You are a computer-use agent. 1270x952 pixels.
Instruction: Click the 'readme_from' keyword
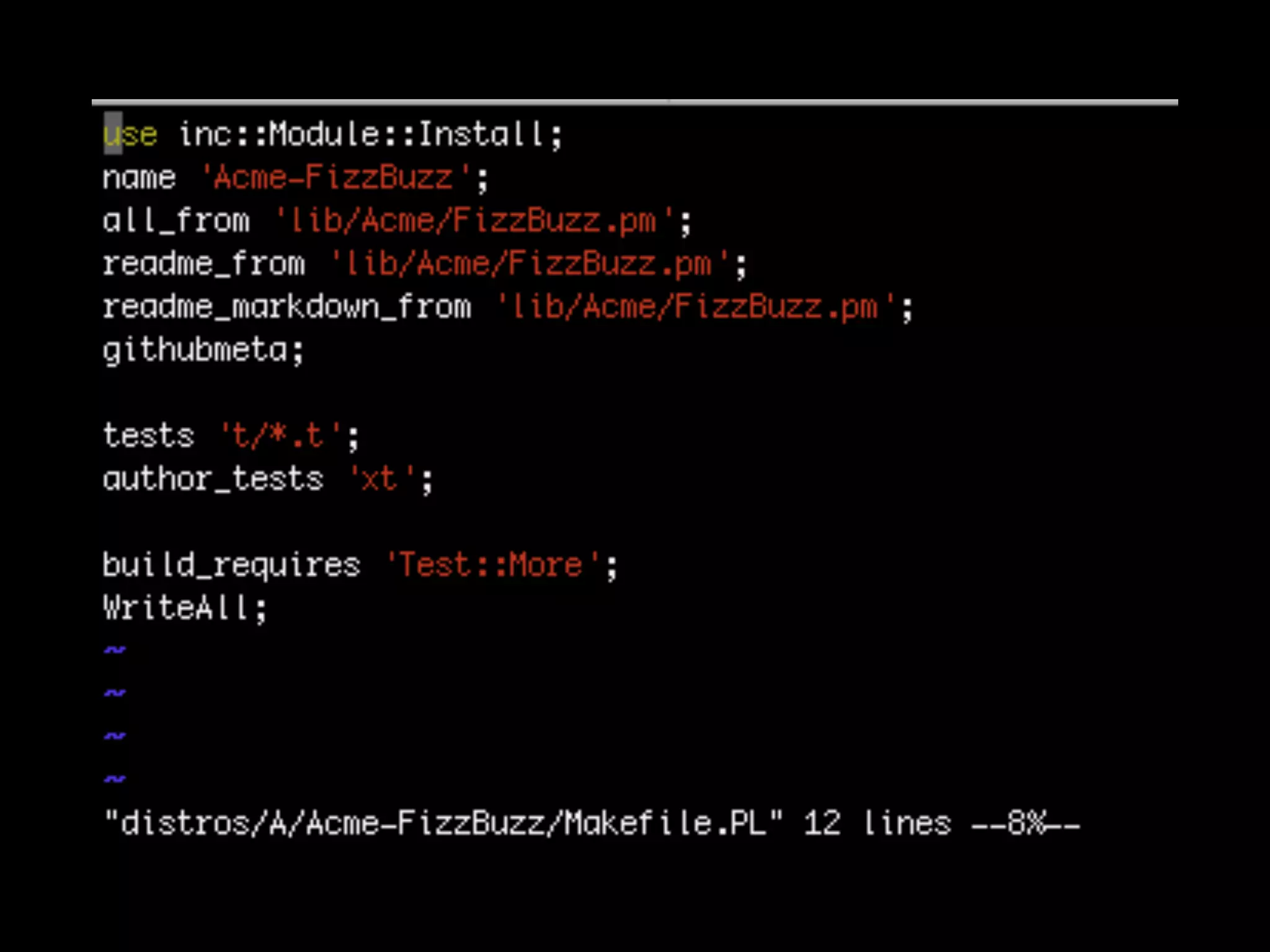(204, 265)
